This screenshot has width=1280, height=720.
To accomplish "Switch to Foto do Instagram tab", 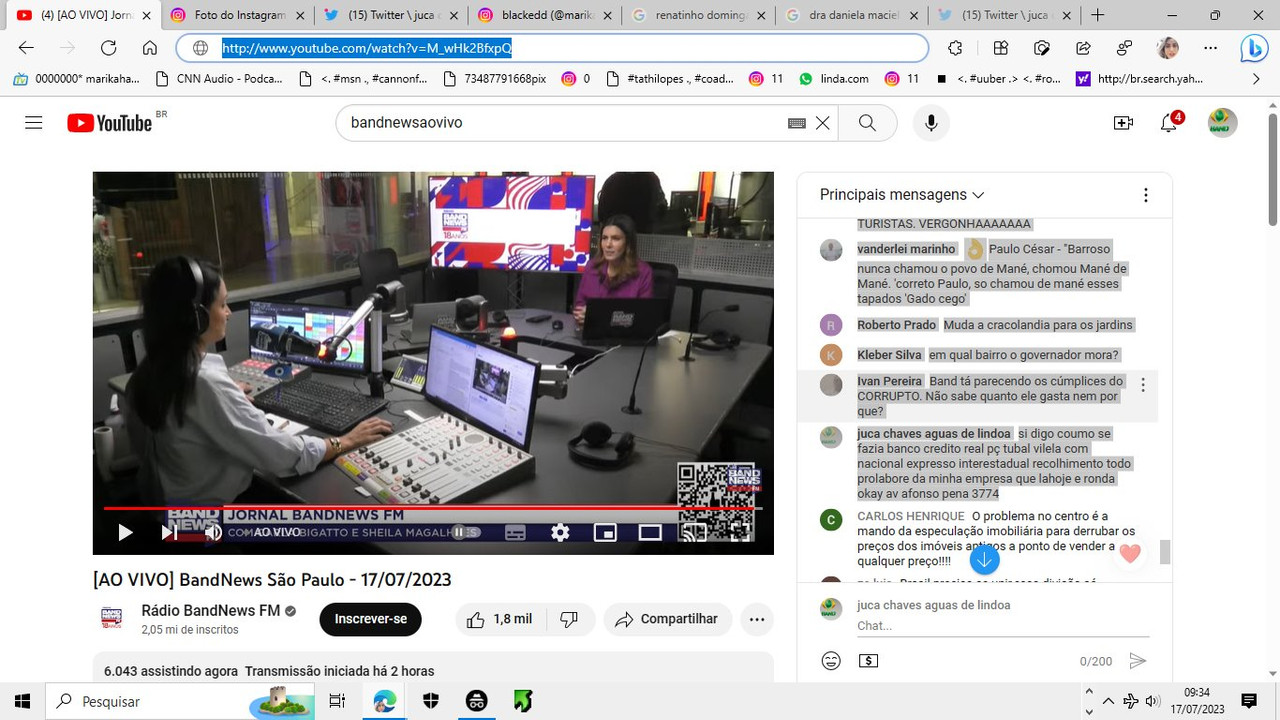I will tap(237, 15).
